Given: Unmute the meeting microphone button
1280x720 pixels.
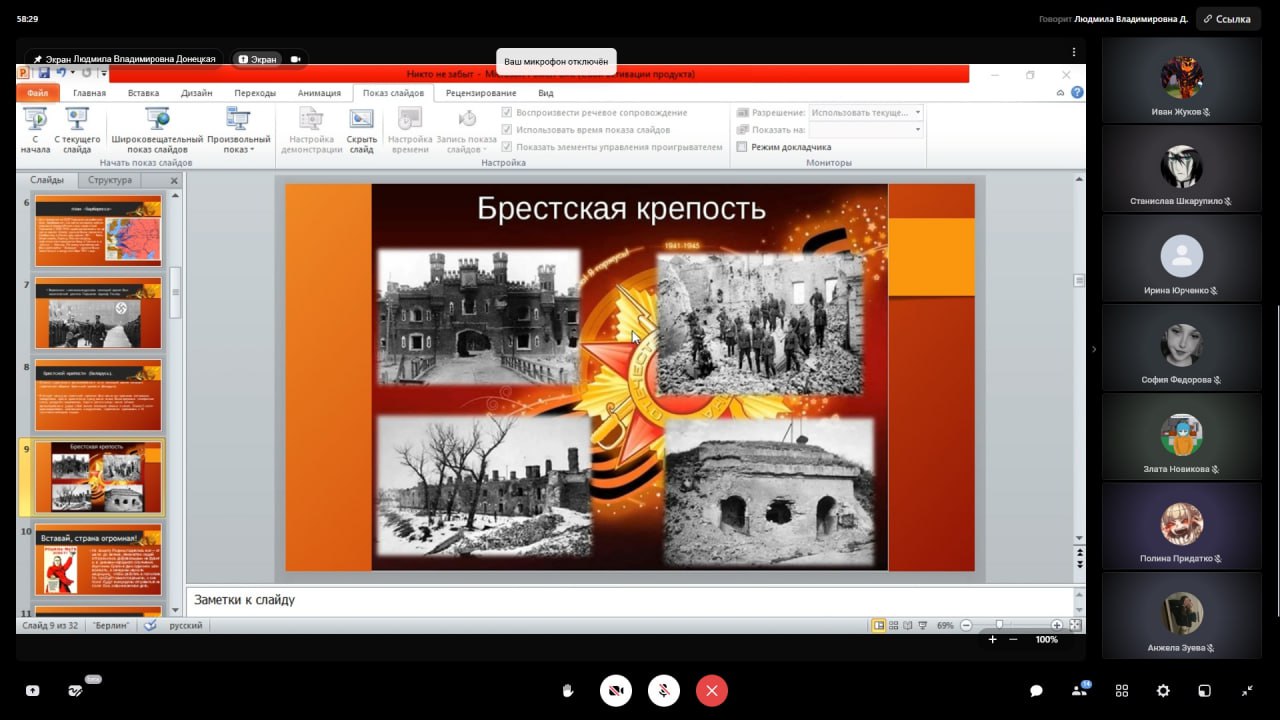Looking at the screenshot, I should coord(663,690).
